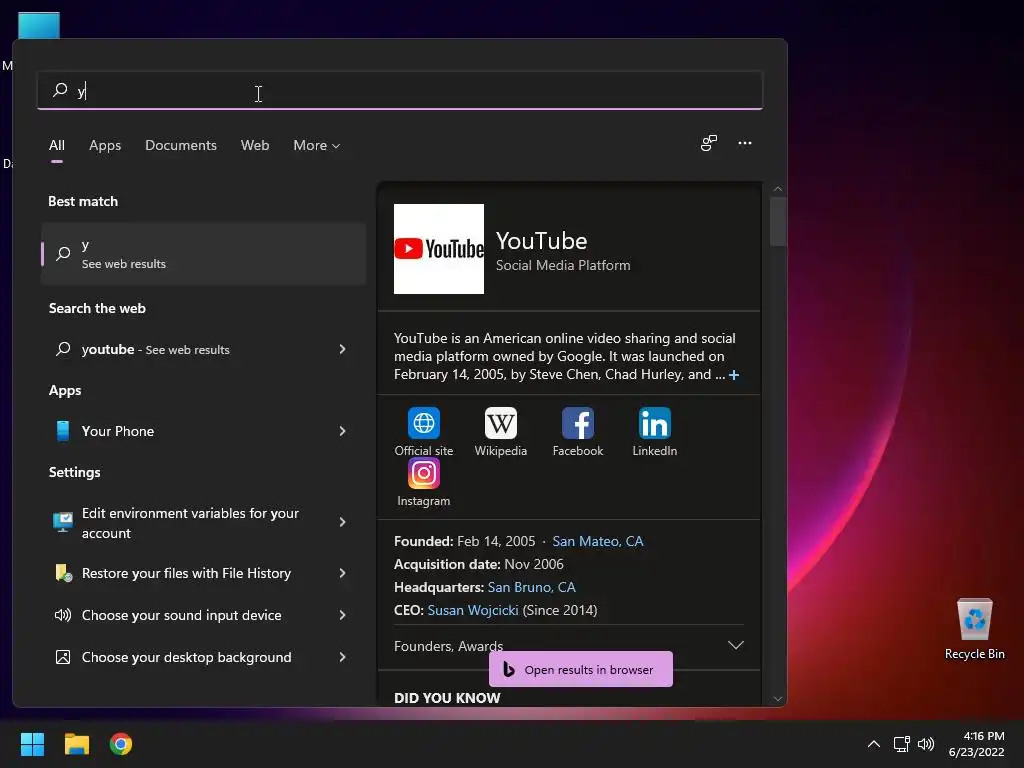Click the network icon in system tray
The height and width of the screenshot is (768, 1024).
point(901,744)
